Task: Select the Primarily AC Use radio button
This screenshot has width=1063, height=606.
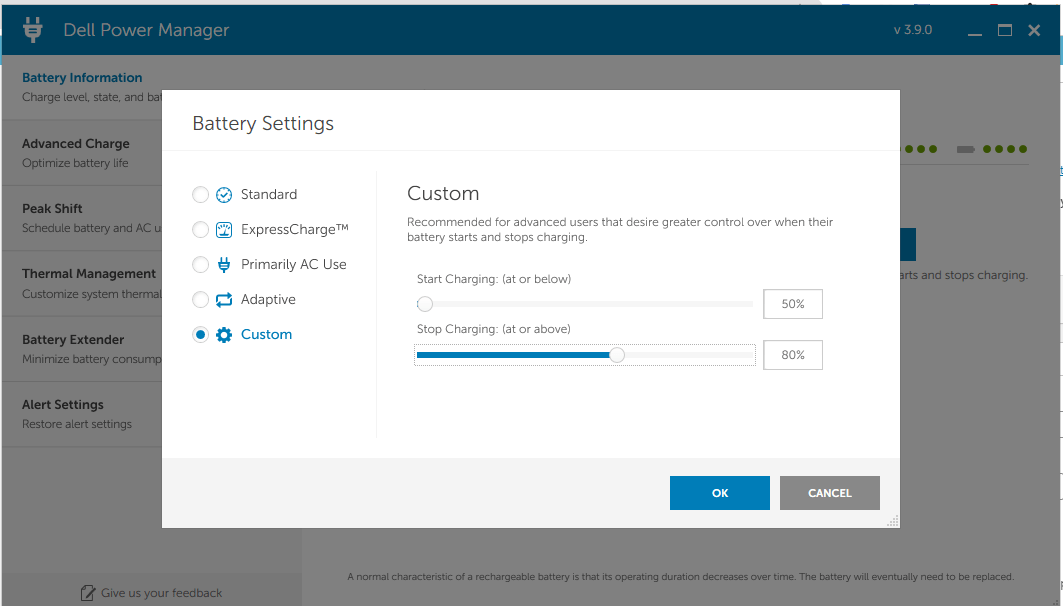Action: pyautogui.click(x=200, y=264)
